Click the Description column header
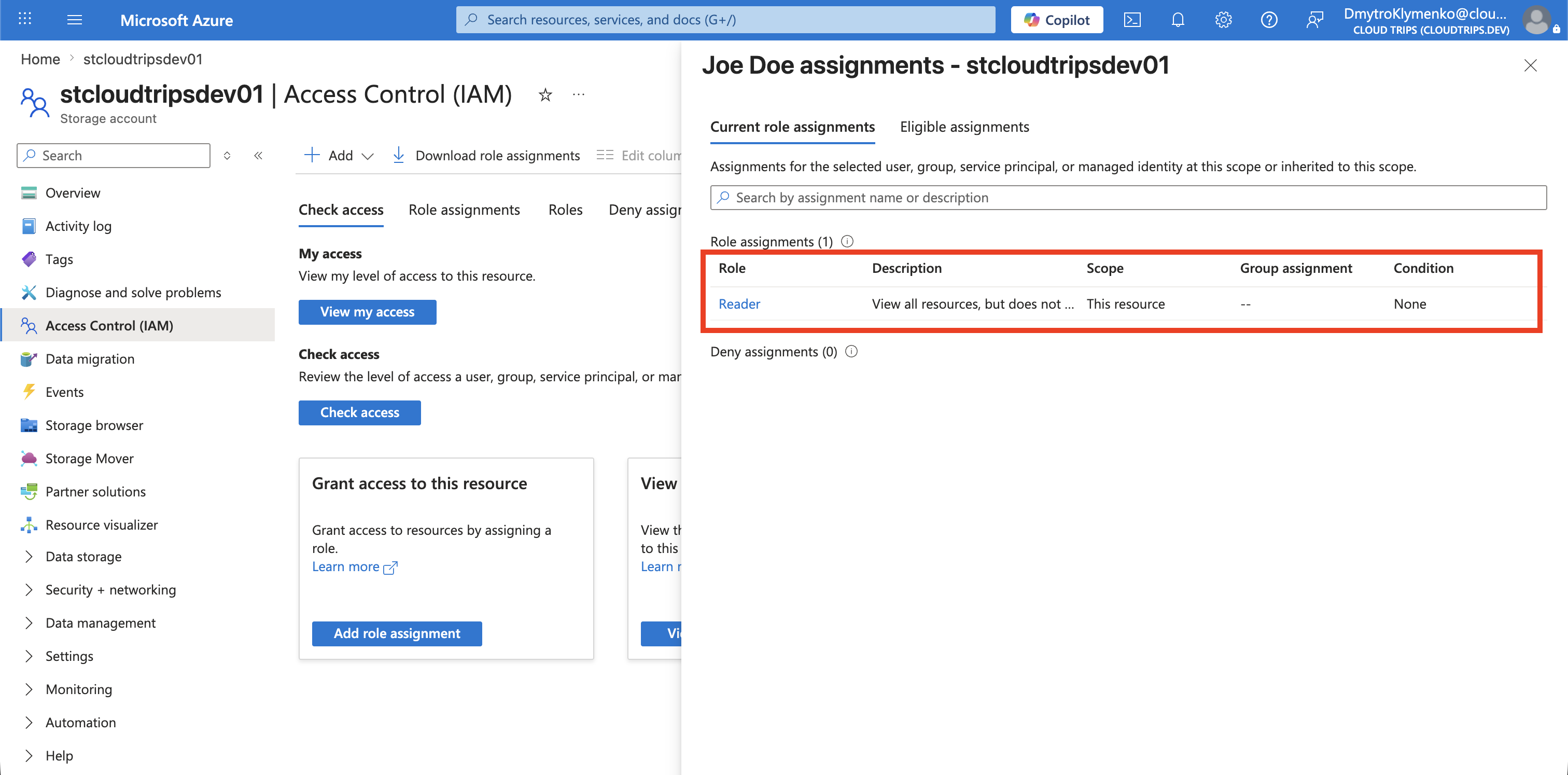This screenshot has width=1568, height=775. pyautogui.click(x=906, y=268)
